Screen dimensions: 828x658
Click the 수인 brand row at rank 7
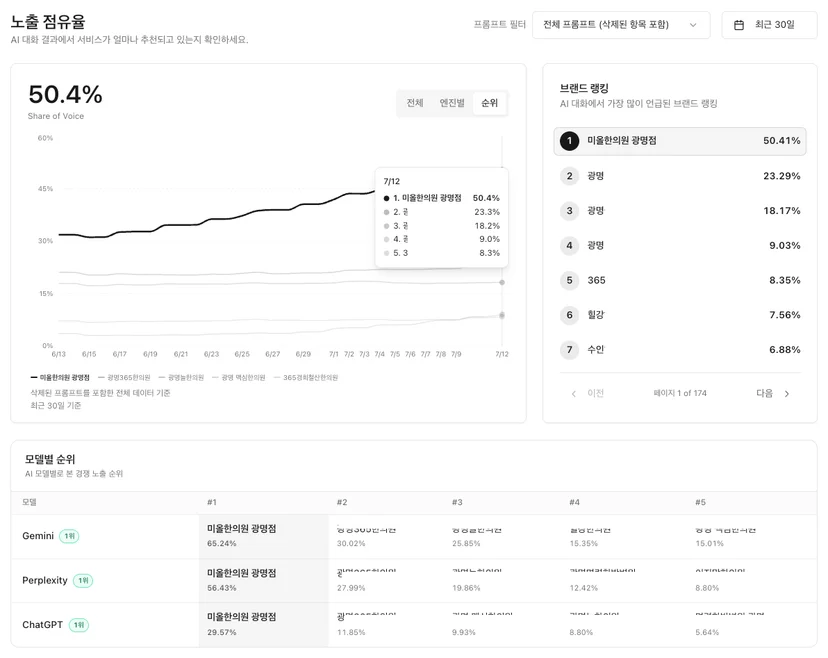point(680,350)
